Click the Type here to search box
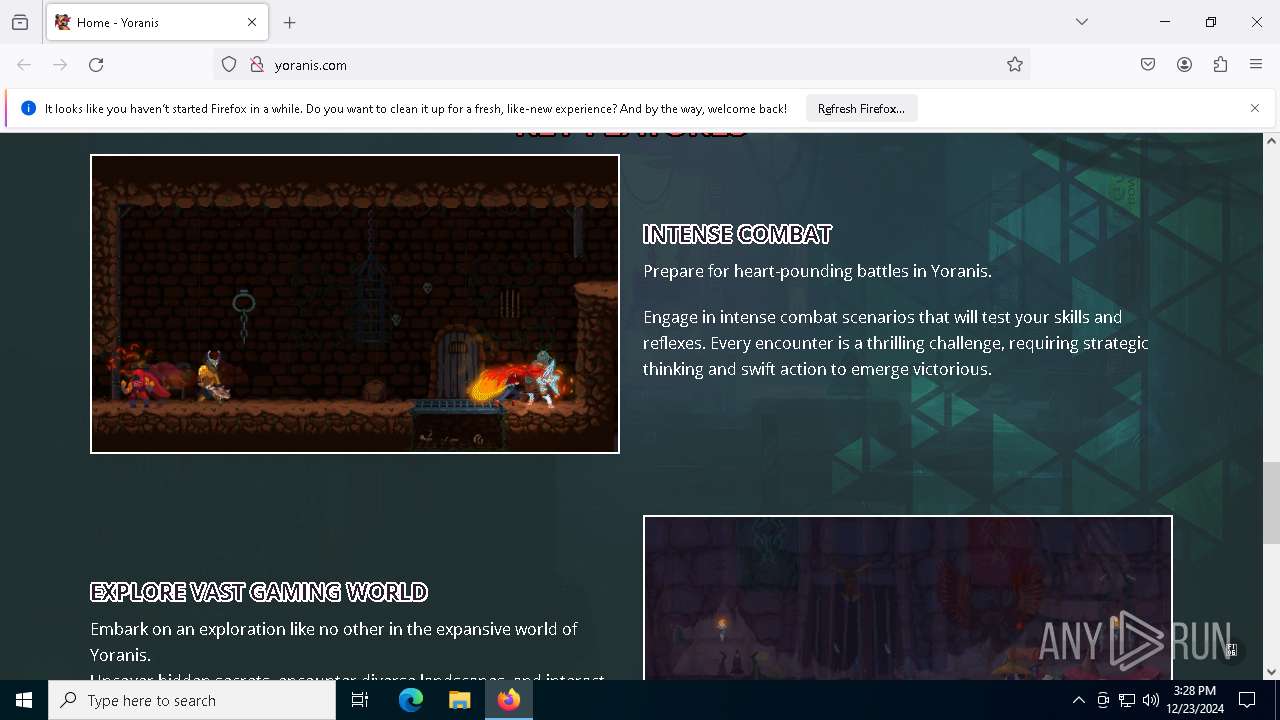The height and width of the screenshot is (720, 1280). coord(192,700)
